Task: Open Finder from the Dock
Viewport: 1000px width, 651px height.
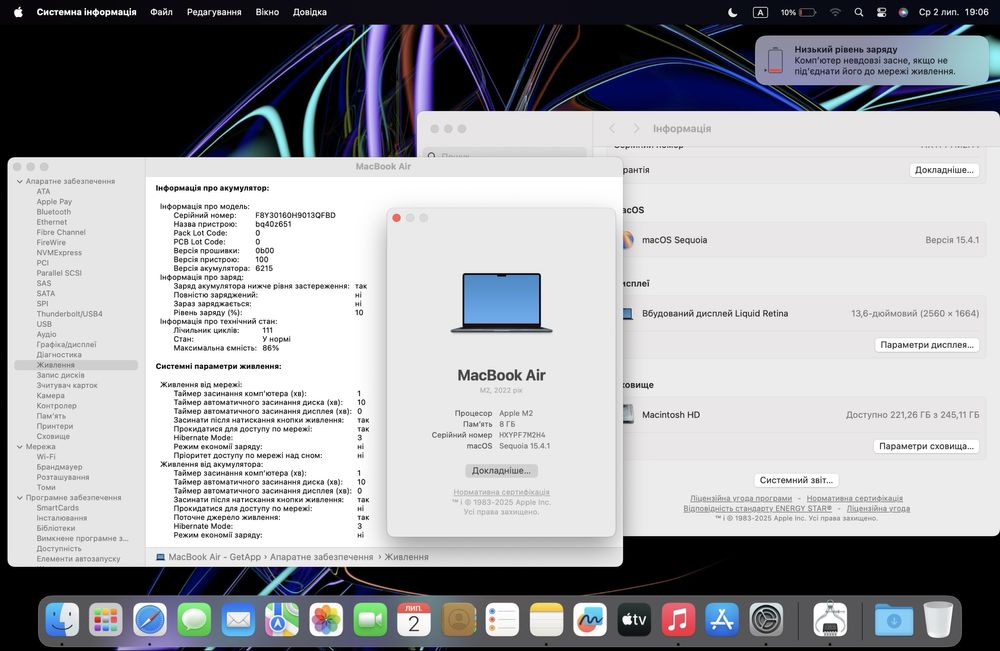Action: (62, 619)
